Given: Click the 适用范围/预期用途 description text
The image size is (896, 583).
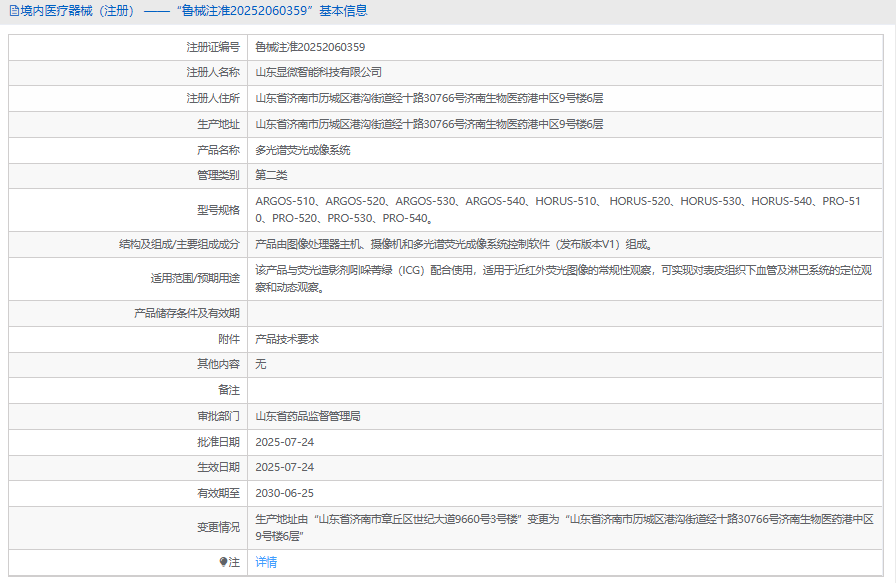Looking at the screenshot, I should tap(565, 279).
